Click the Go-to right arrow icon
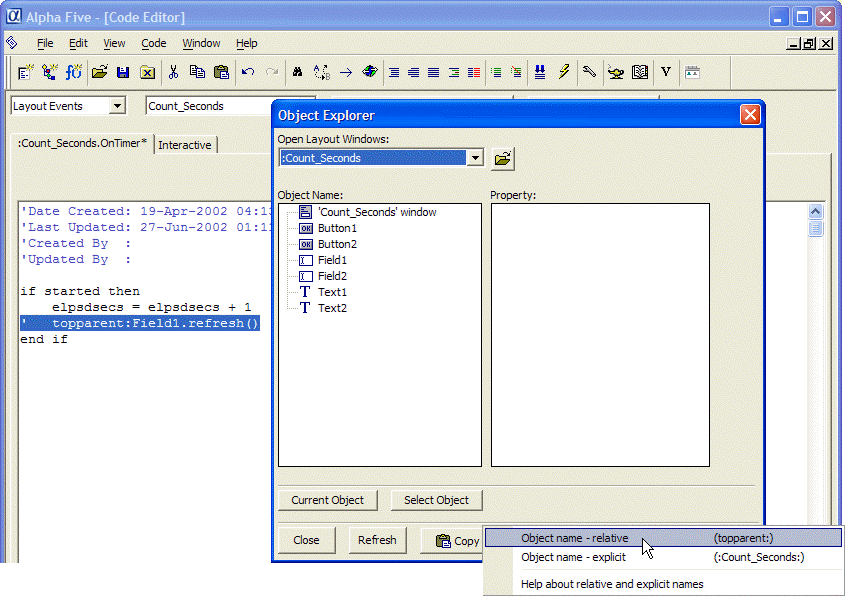 [x=346, y=72]
